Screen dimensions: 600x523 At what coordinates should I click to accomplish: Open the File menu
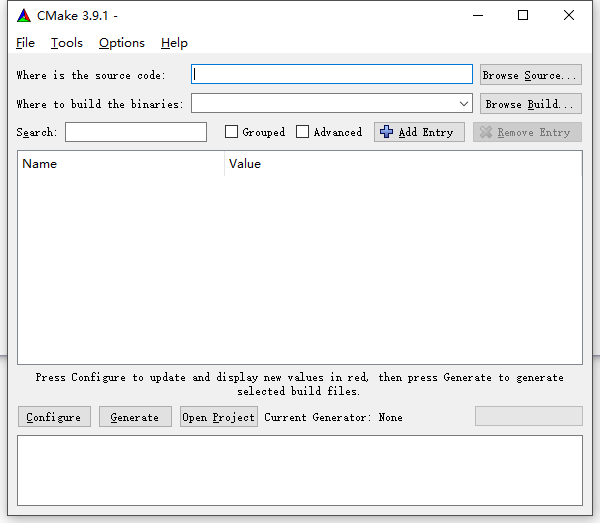pyautogui.click(x=25, y=43)
